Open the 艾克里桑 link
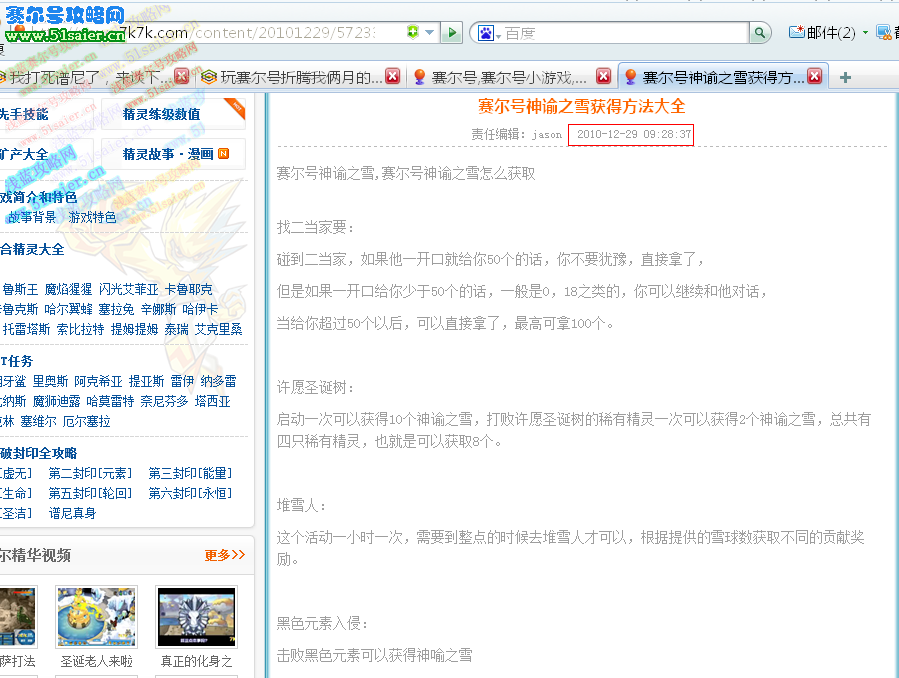The width and height of the screenshot is (899, 678). point(218,330)
